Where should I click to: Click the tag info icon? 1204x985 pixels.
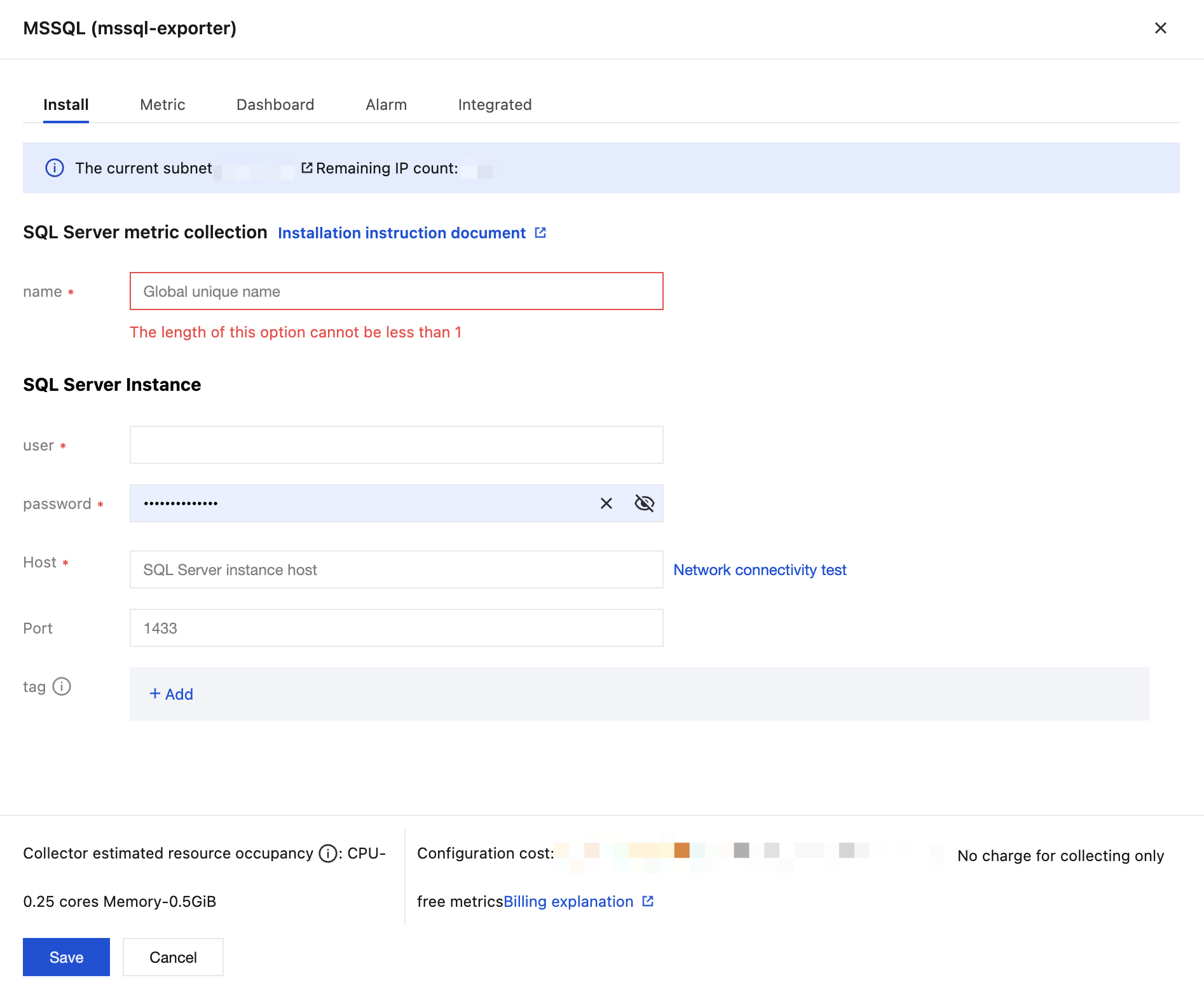click(62, 686)
